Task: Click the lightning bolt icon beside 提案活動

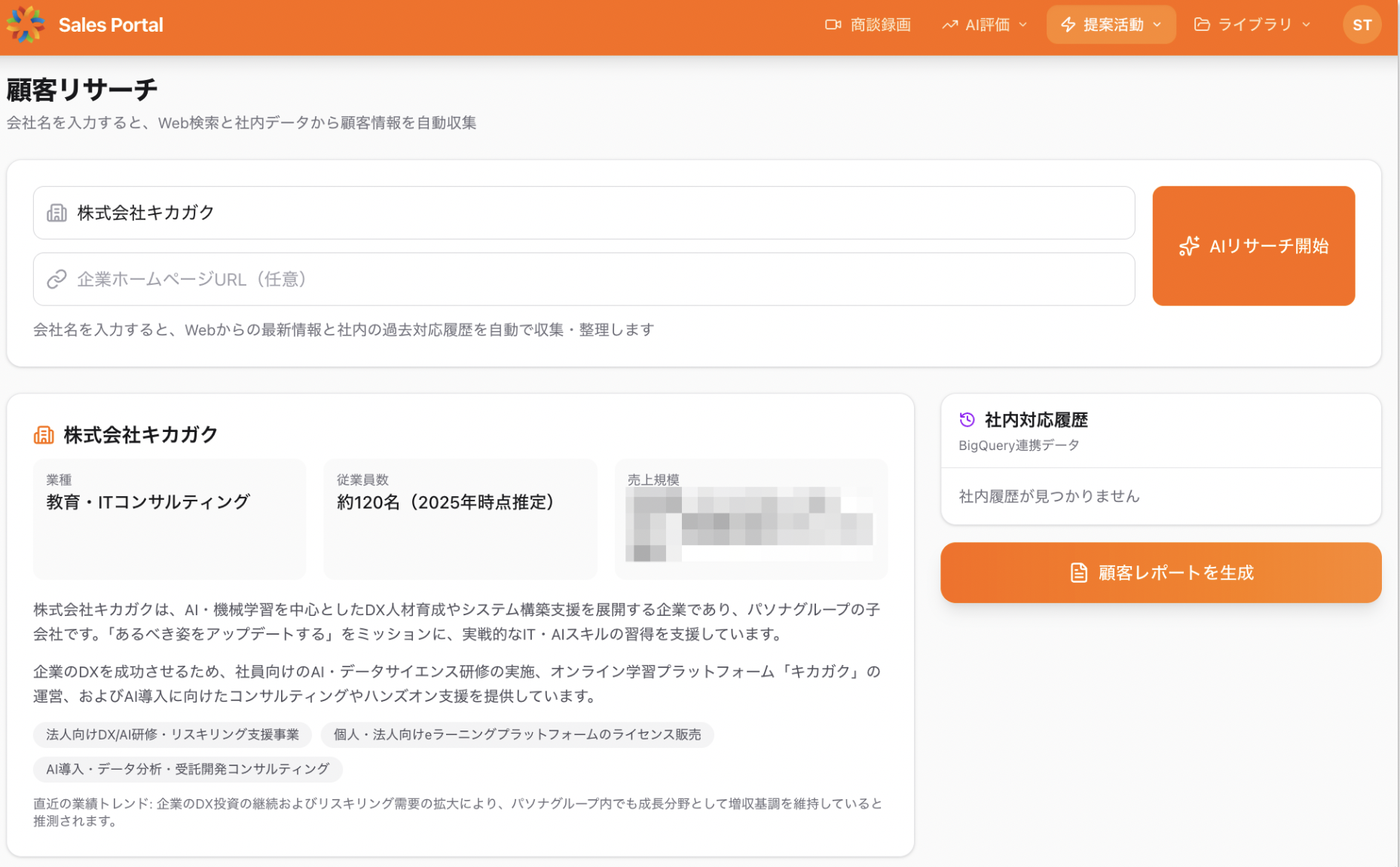Action: point(1068,25)
